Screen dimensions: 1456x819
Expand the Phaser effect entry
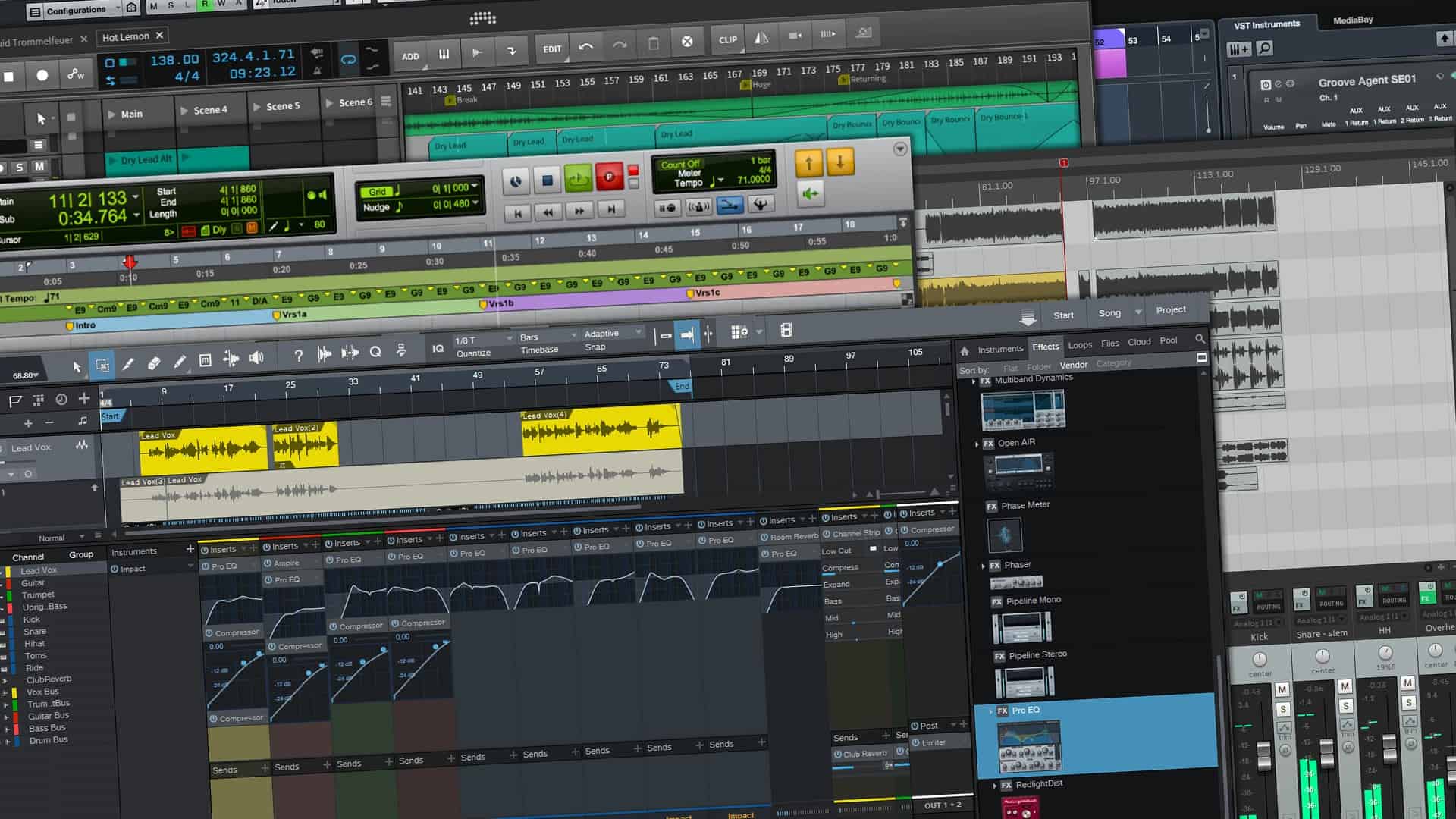coord(983,566)
